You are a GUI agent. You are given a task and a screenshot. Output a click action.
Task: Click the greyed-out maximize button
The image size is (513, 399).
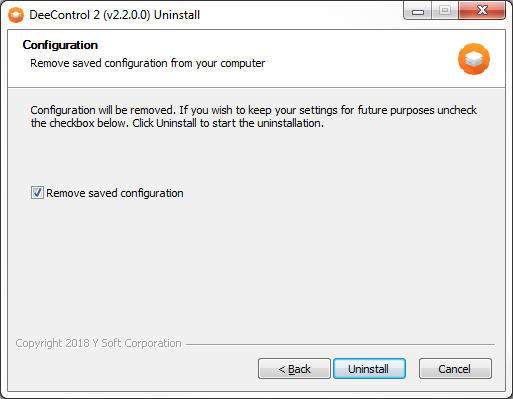[x=445, y=11]
